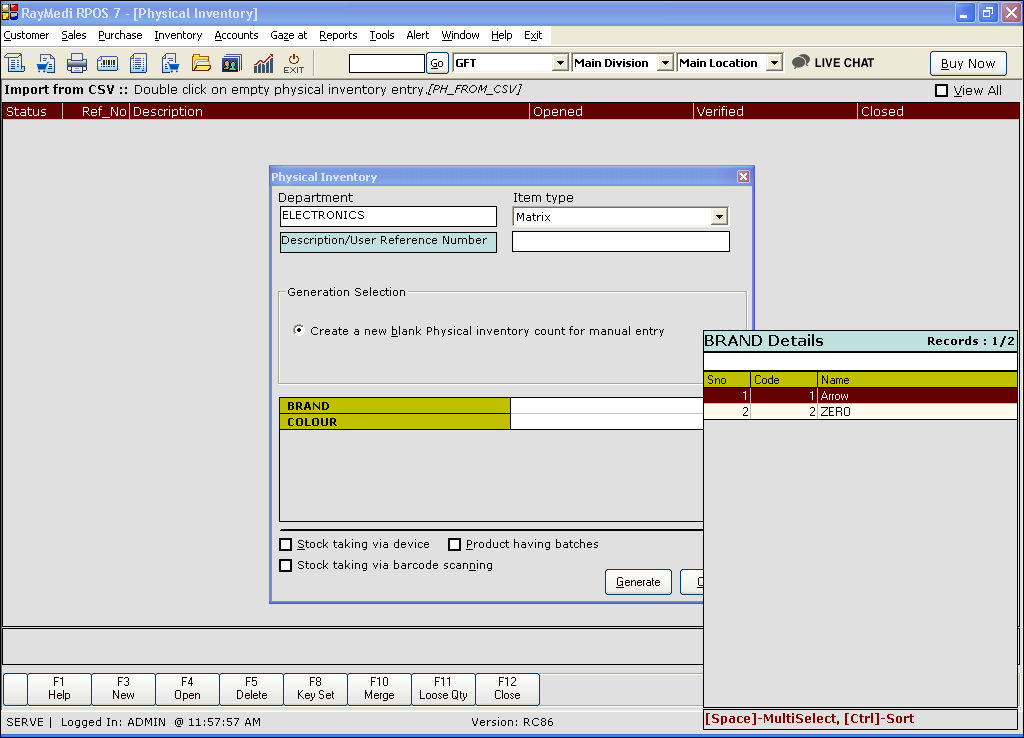The width and height of the screenshot is (1024, 738).
Task: Open the Inventory menu
Action: pos(178,35)
